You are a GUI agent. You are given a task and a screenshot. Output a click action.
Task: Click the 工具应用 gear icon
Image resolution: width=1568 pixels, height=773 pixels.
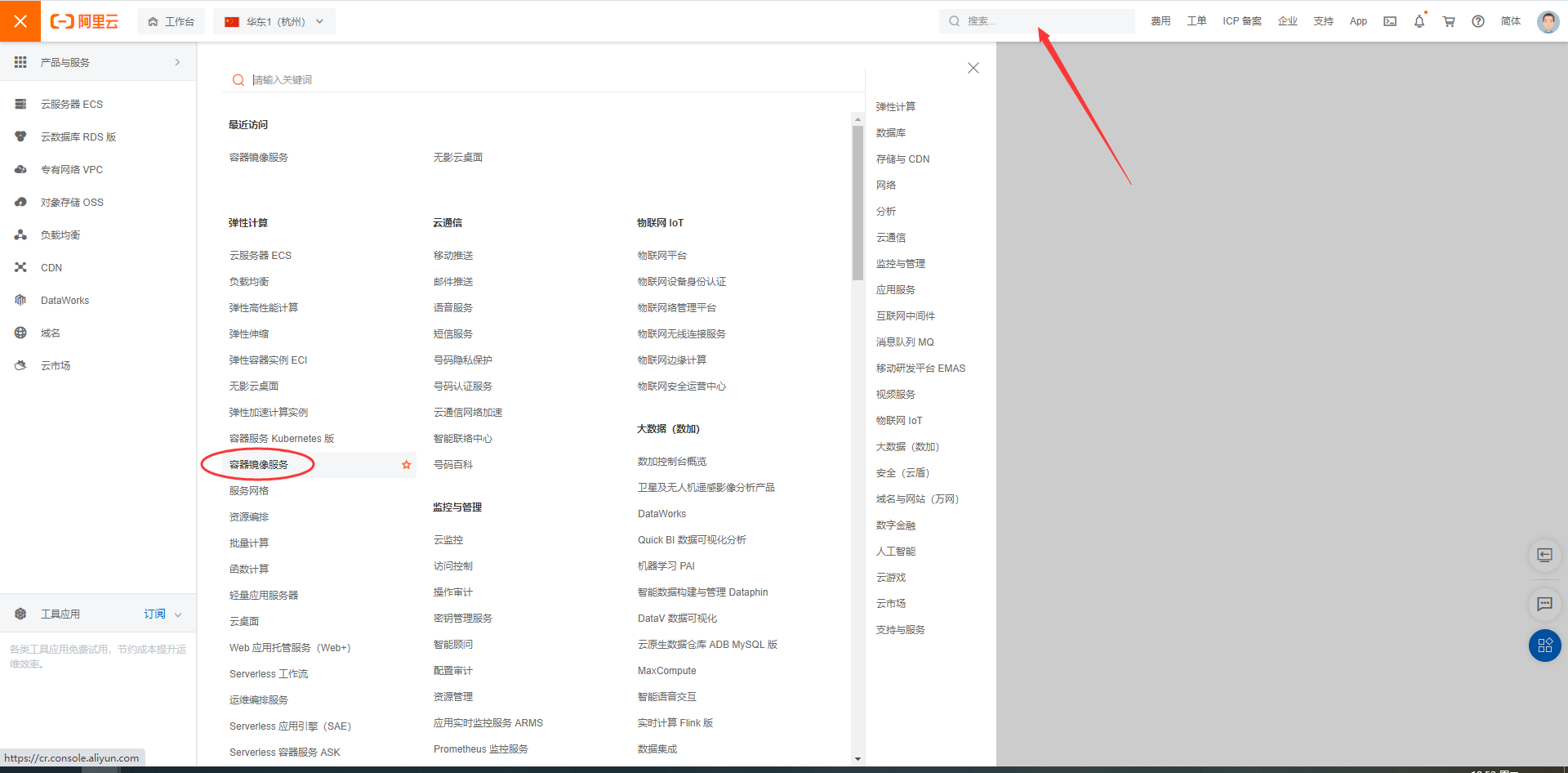pyautogui.click(x=20, y=614)
